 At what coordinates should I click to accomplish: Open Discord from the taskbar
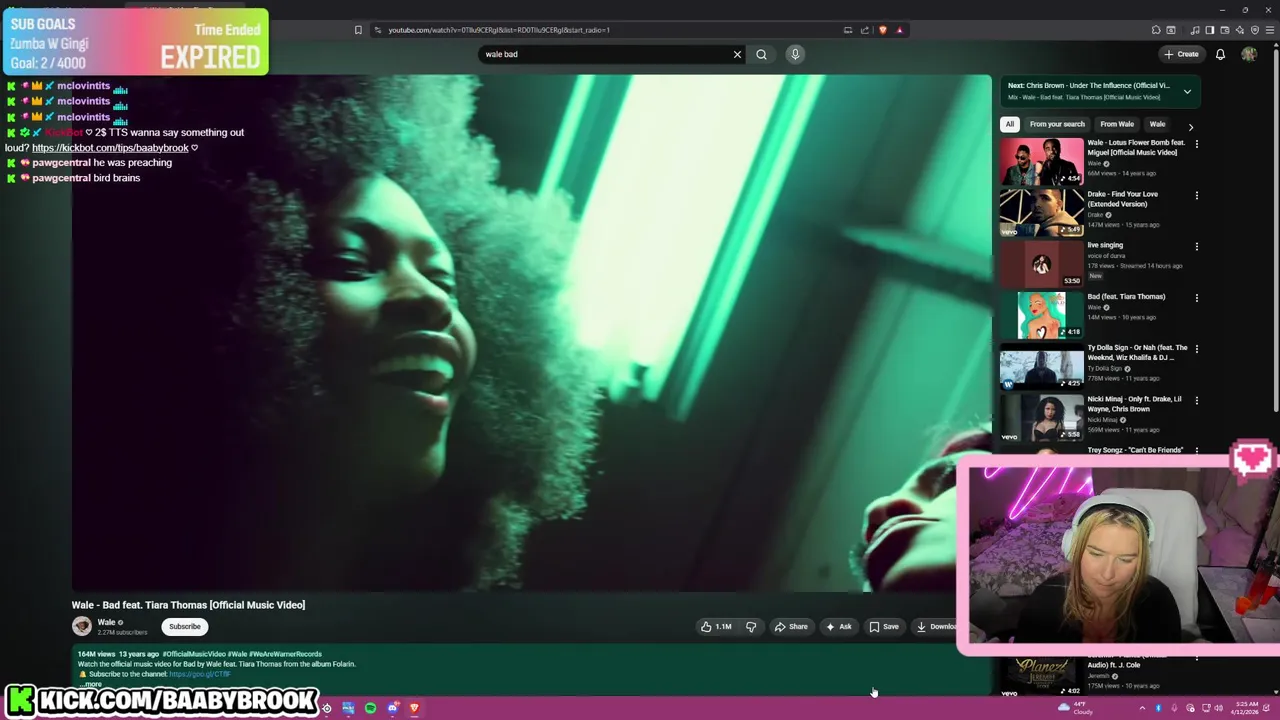click(x=392, y=708)
